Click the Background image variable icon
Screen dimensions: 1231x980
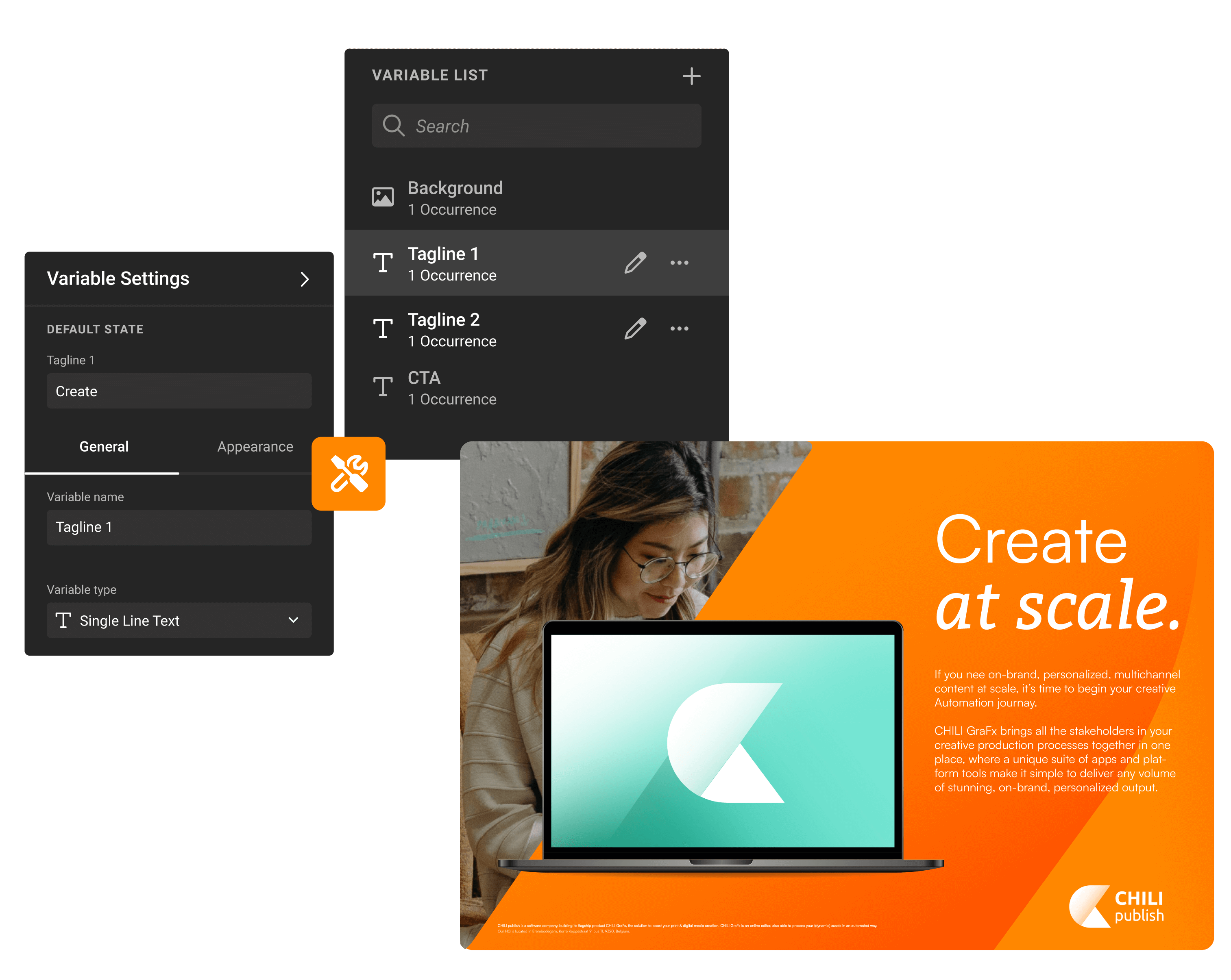[x=383, y=198]
